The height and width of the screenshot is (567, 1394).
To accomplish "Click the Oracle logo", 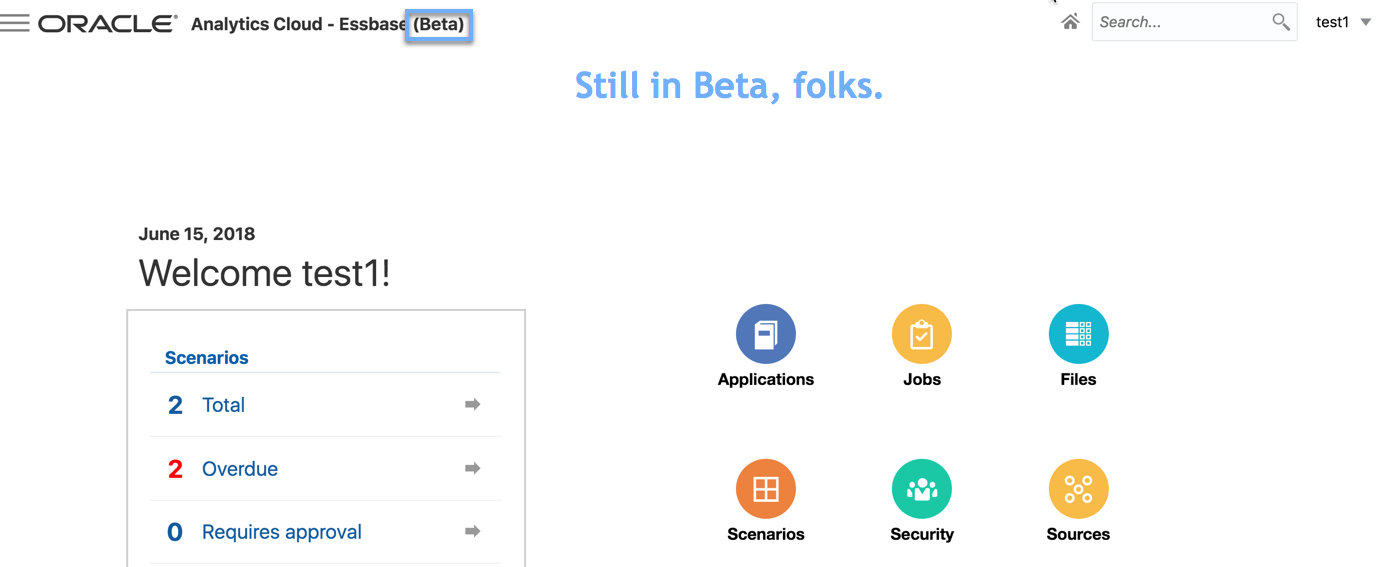I will (108, 24).
